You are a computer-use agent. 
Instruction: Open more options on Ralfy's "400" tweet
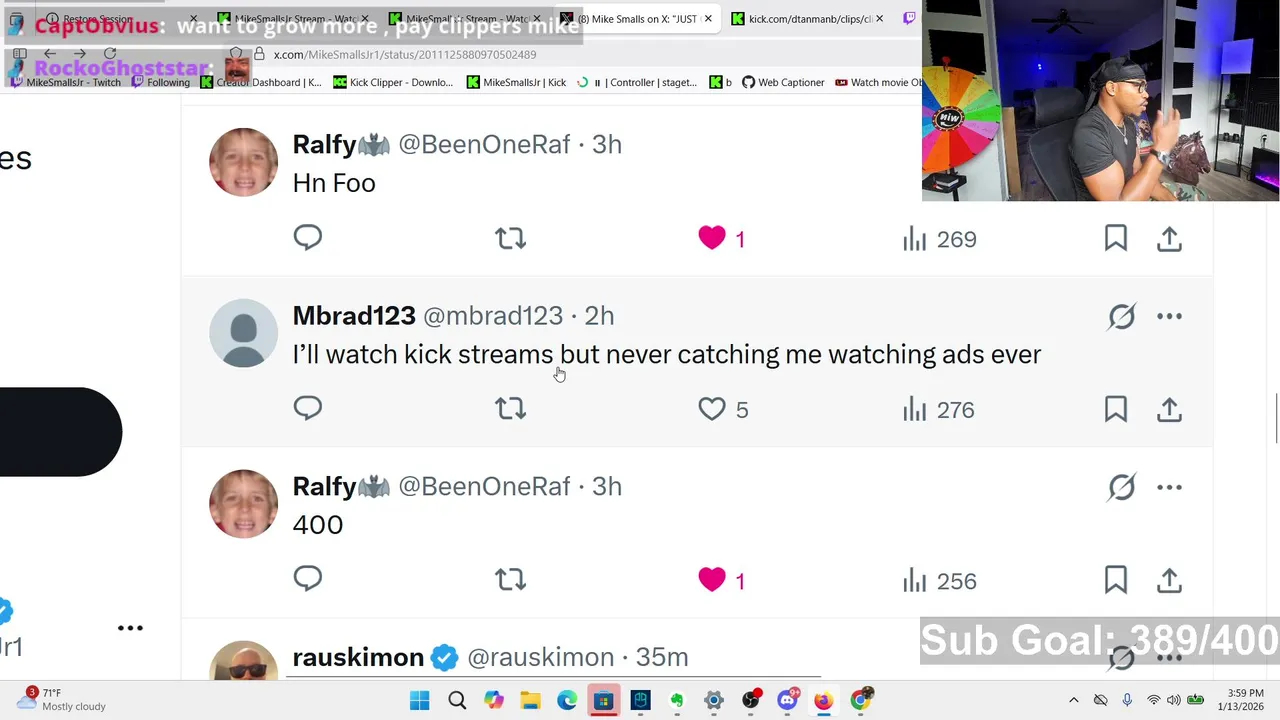click(x=1169, y=488)
